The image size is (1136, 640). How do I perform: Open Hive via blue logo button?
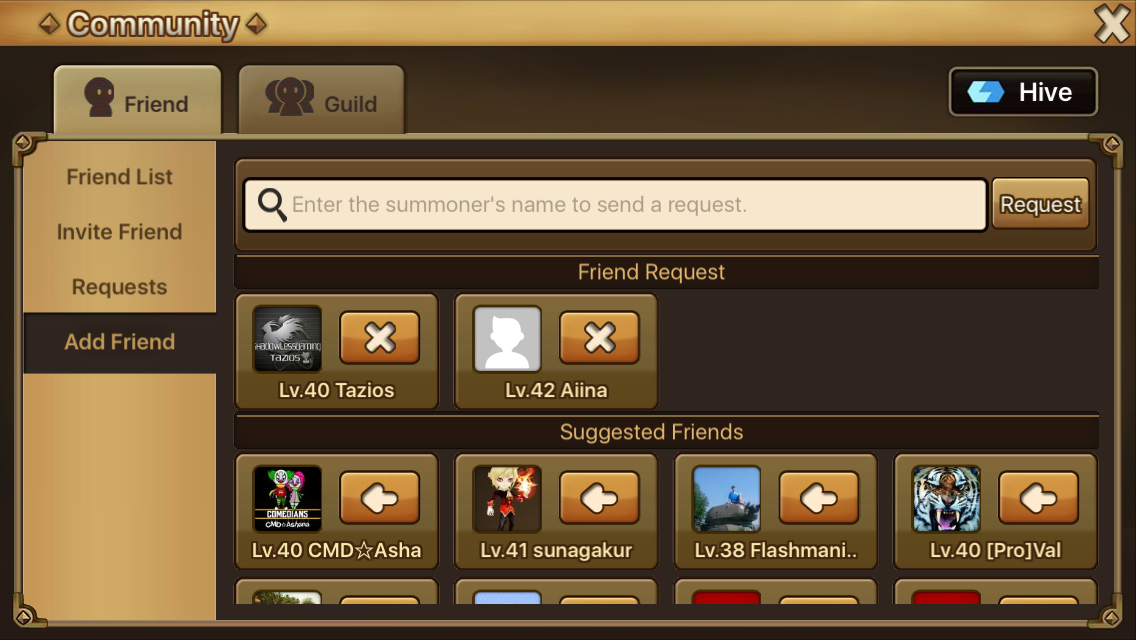coord(1023,92)
